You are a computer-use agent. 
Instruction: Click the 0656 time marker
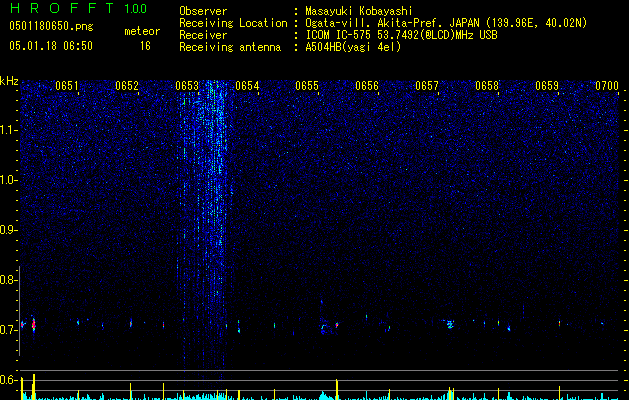367,86
